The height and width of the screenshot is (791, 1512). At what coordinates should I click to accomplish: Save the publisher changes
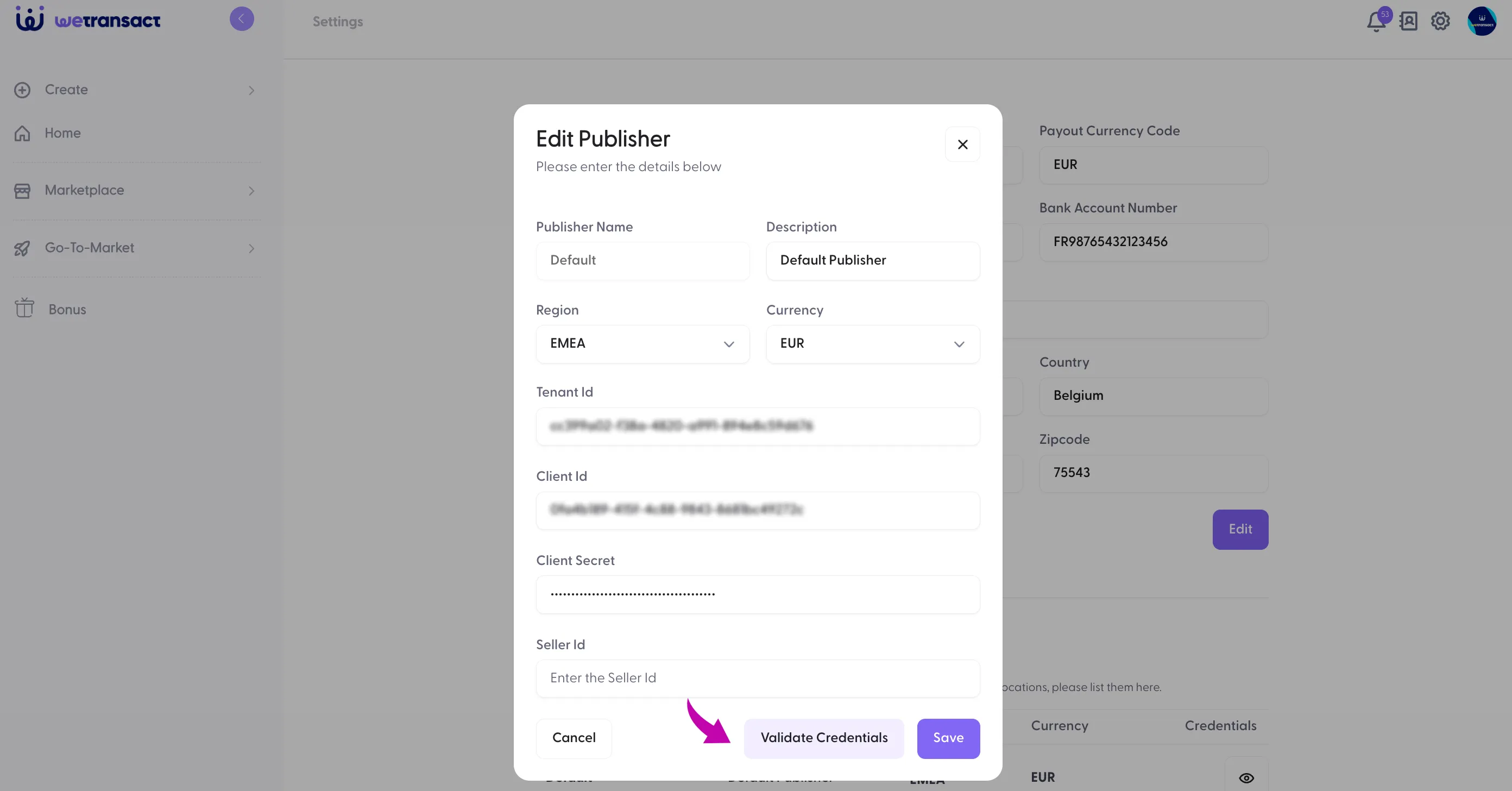pos(948,738)
